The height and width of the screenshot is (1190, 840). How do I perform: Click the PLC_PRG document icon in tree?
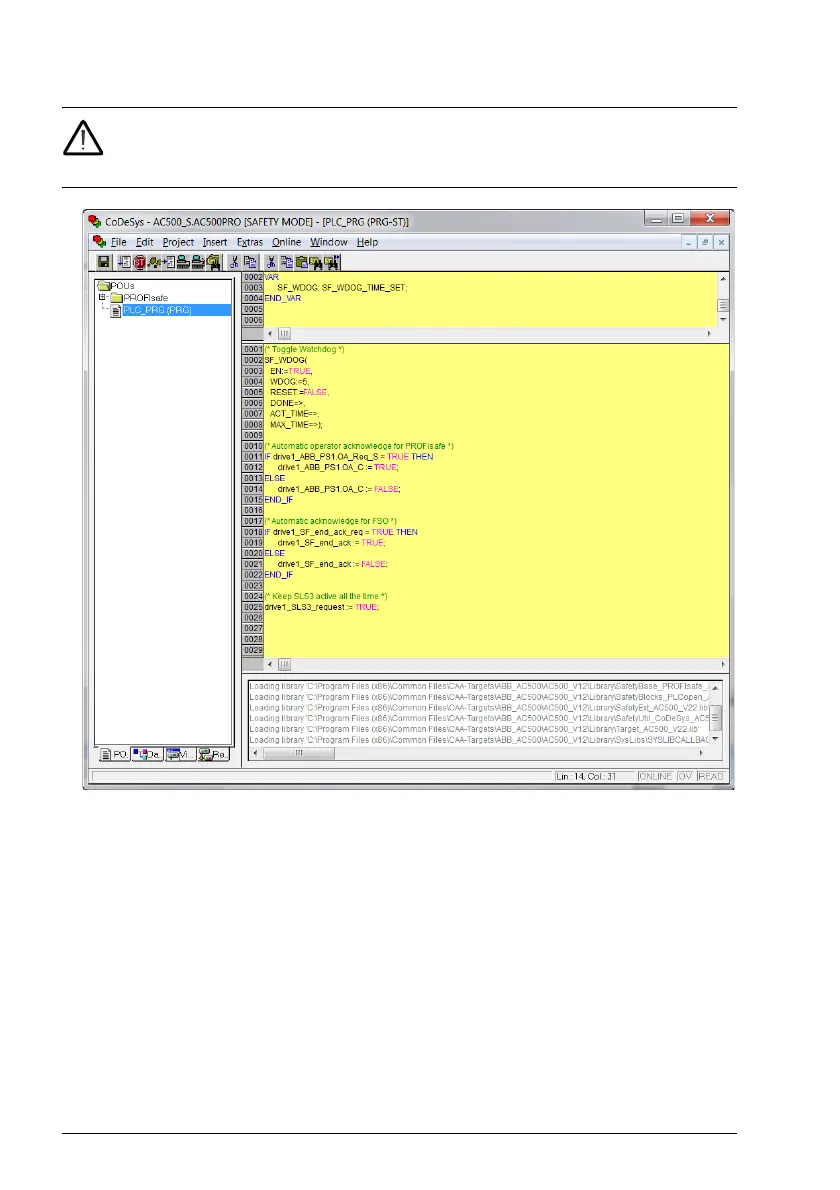(x=115, y=310)
